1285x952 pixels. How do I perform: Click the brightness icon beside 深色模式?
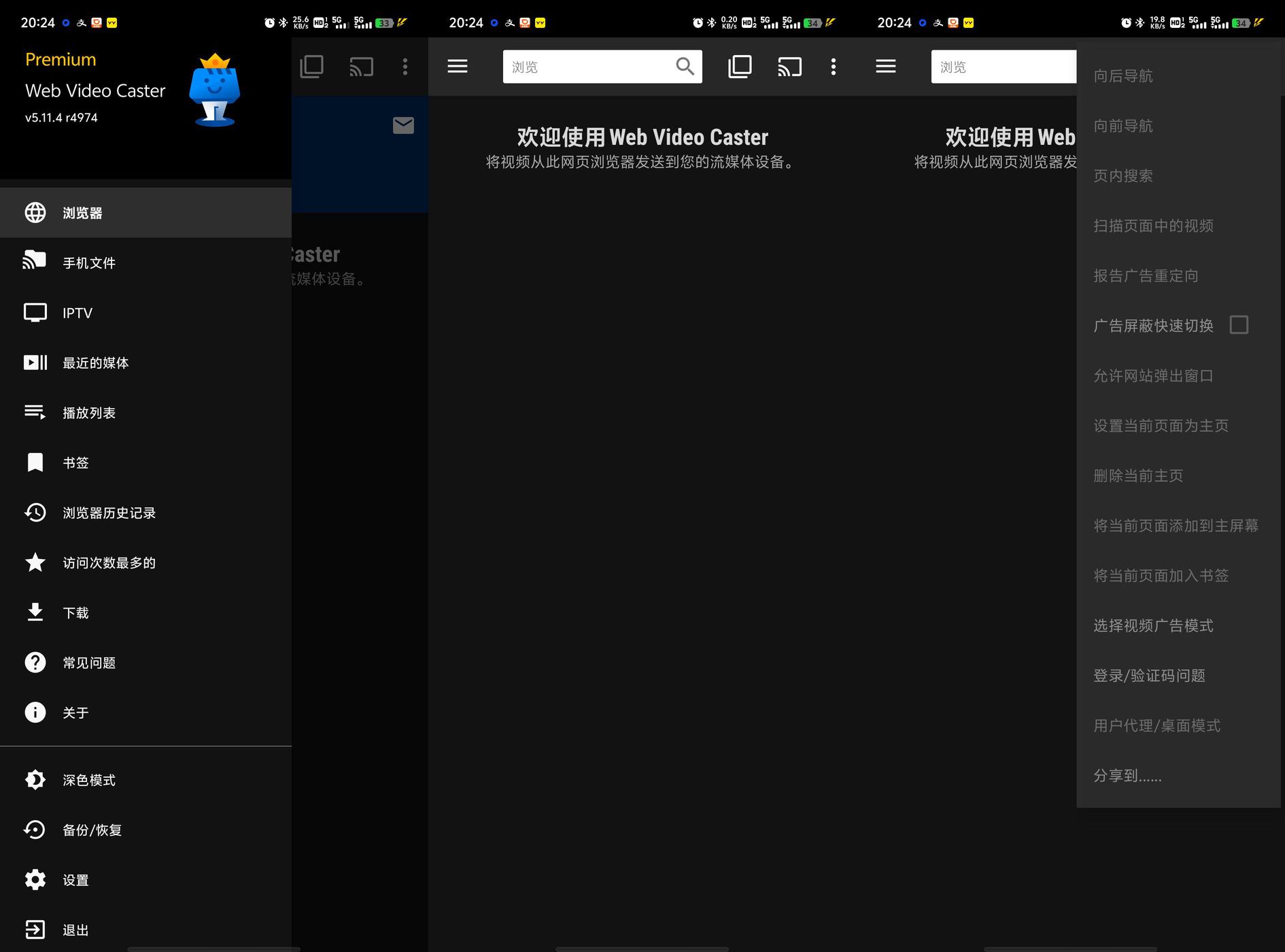35,779
